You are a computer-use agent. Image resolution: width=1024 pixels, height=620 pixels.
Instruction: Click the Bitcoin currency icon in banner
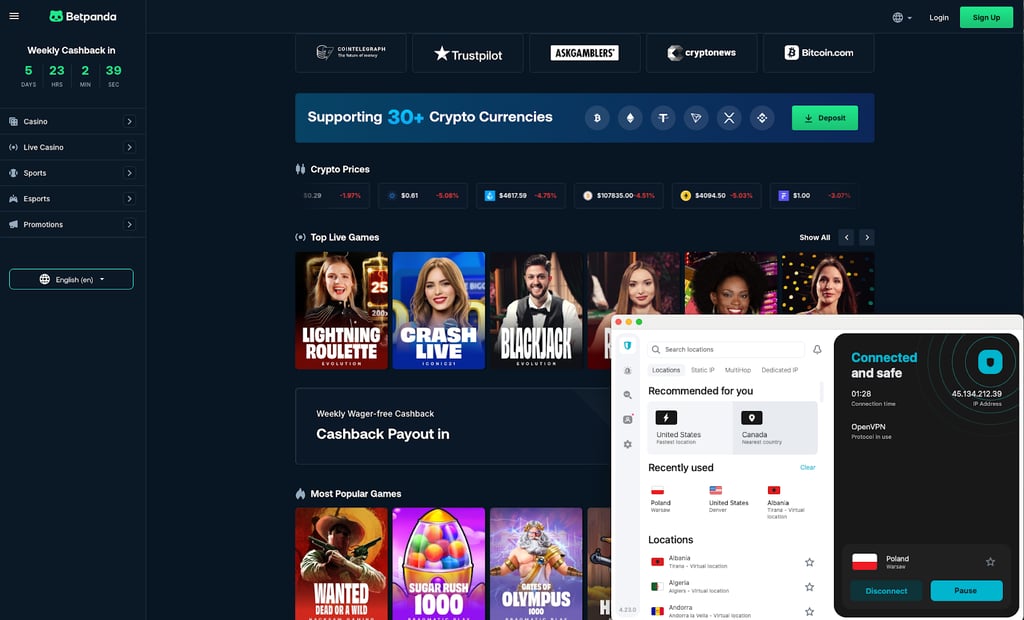pyautogui.click(x=597, y=118)
